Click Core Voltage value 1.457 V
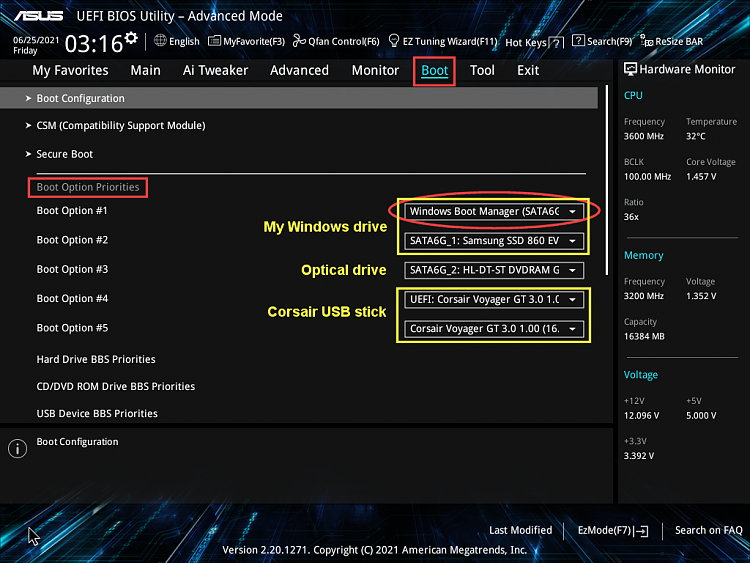The width and height of the screenshot is (750, 563). point(701,177)
